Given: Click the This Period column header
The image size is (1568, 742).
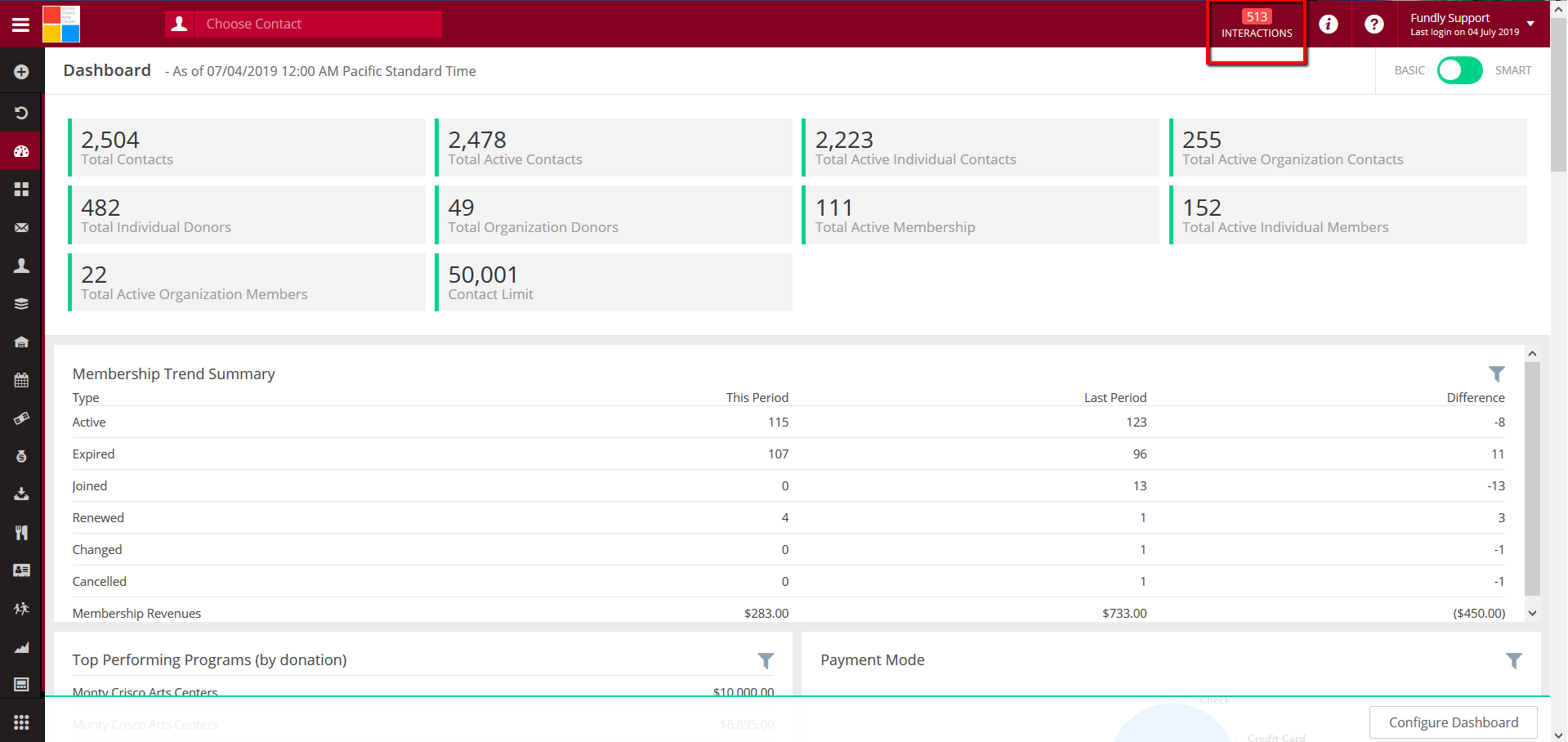Looking at the screenshot, I should click(x=757, y=398).
